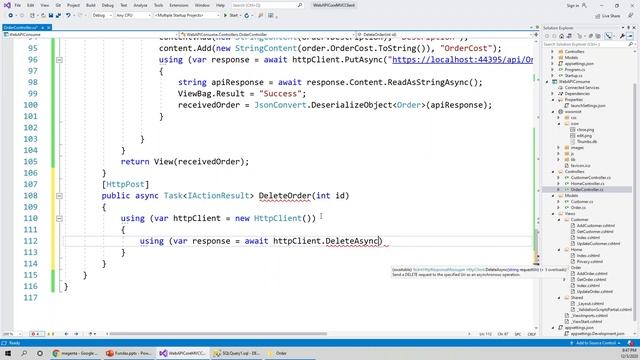640x360 pixels.
Task: Click the search magnifier icon in title bar
Action: (300, 5)
